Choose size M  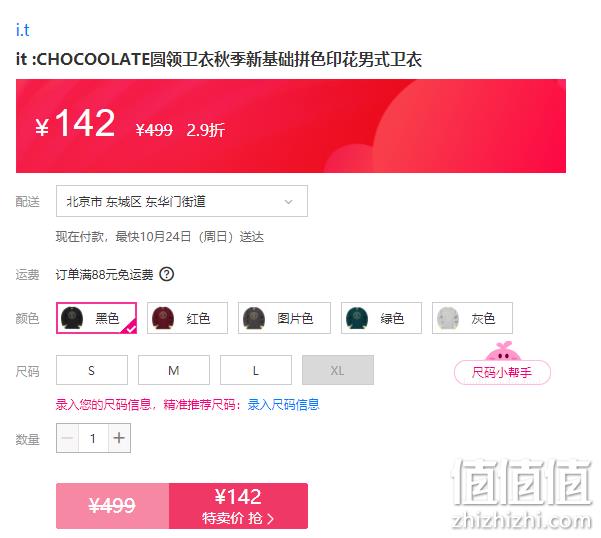[x=174, y=370]
